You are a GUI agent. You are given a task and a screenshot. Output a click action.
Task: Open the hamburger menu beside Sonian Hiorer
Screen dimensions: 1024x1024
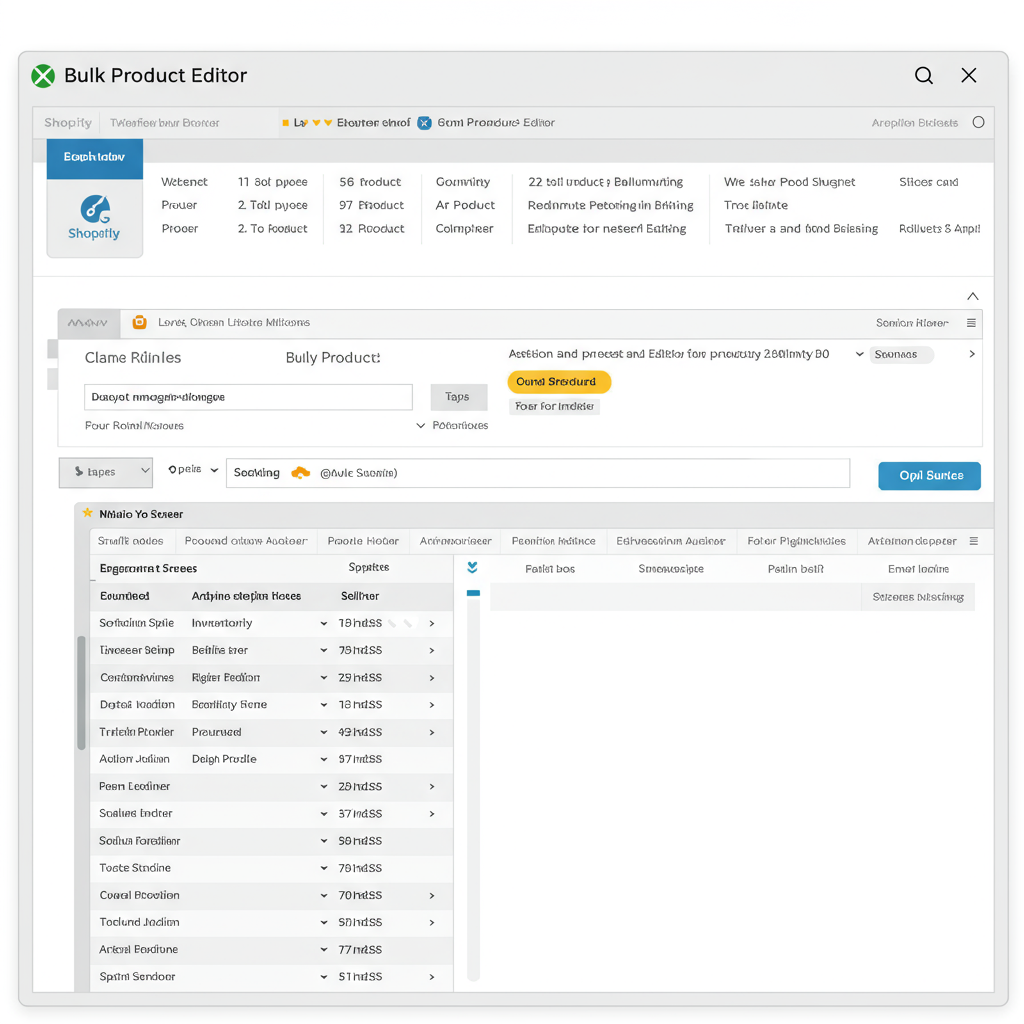971,323
